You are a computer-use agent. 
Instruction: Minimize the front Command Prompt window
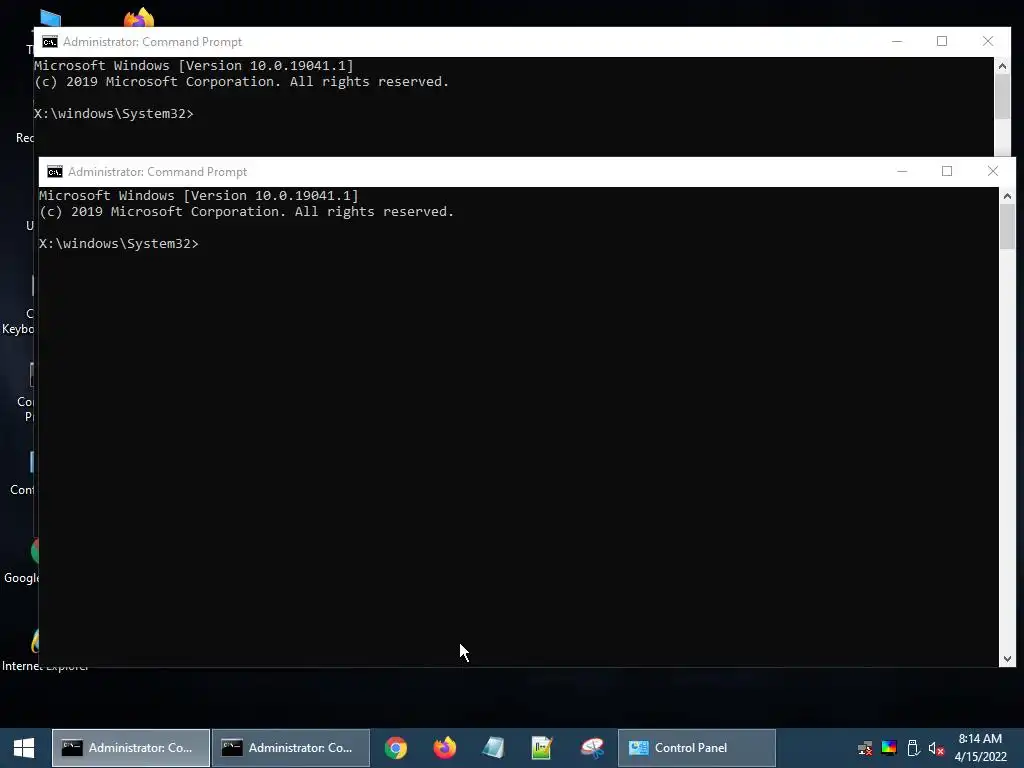point(902,171)
